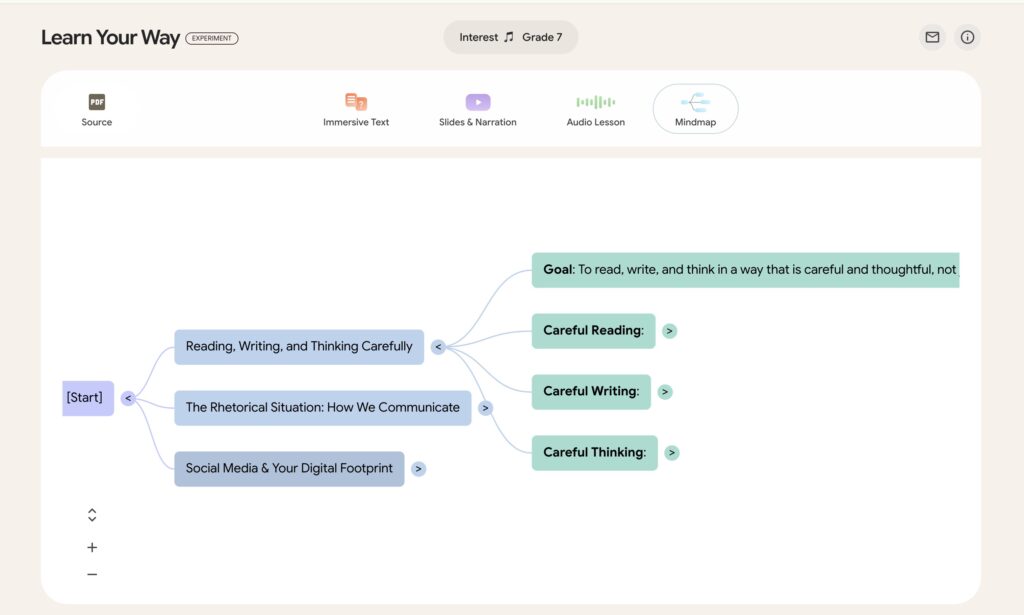Click the mail envelope icon
The image size is (1024, 615).
(932, 38)
